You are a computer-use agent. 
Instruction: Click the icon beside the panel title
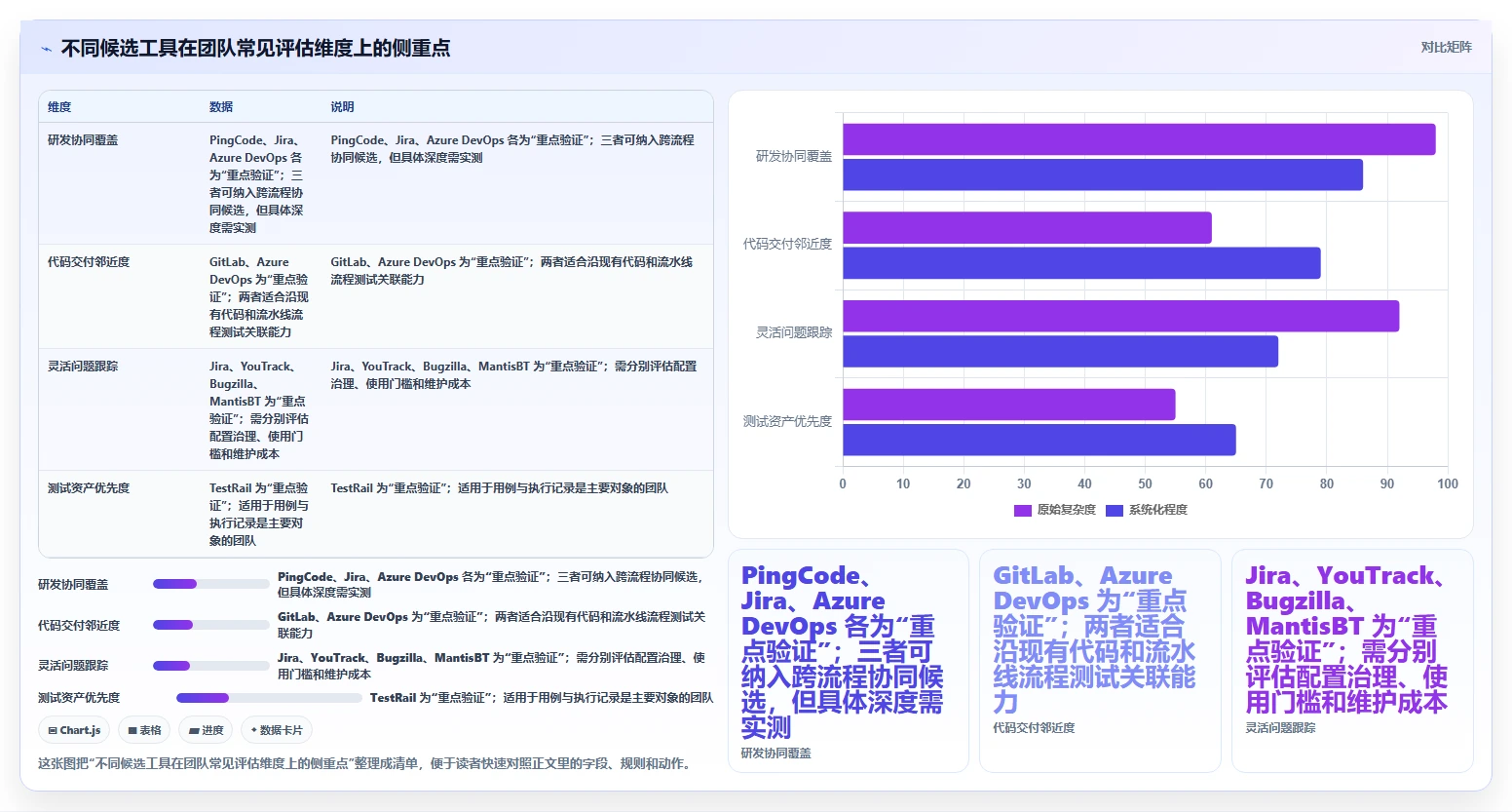pyautogui.click(x=46, y=49)
